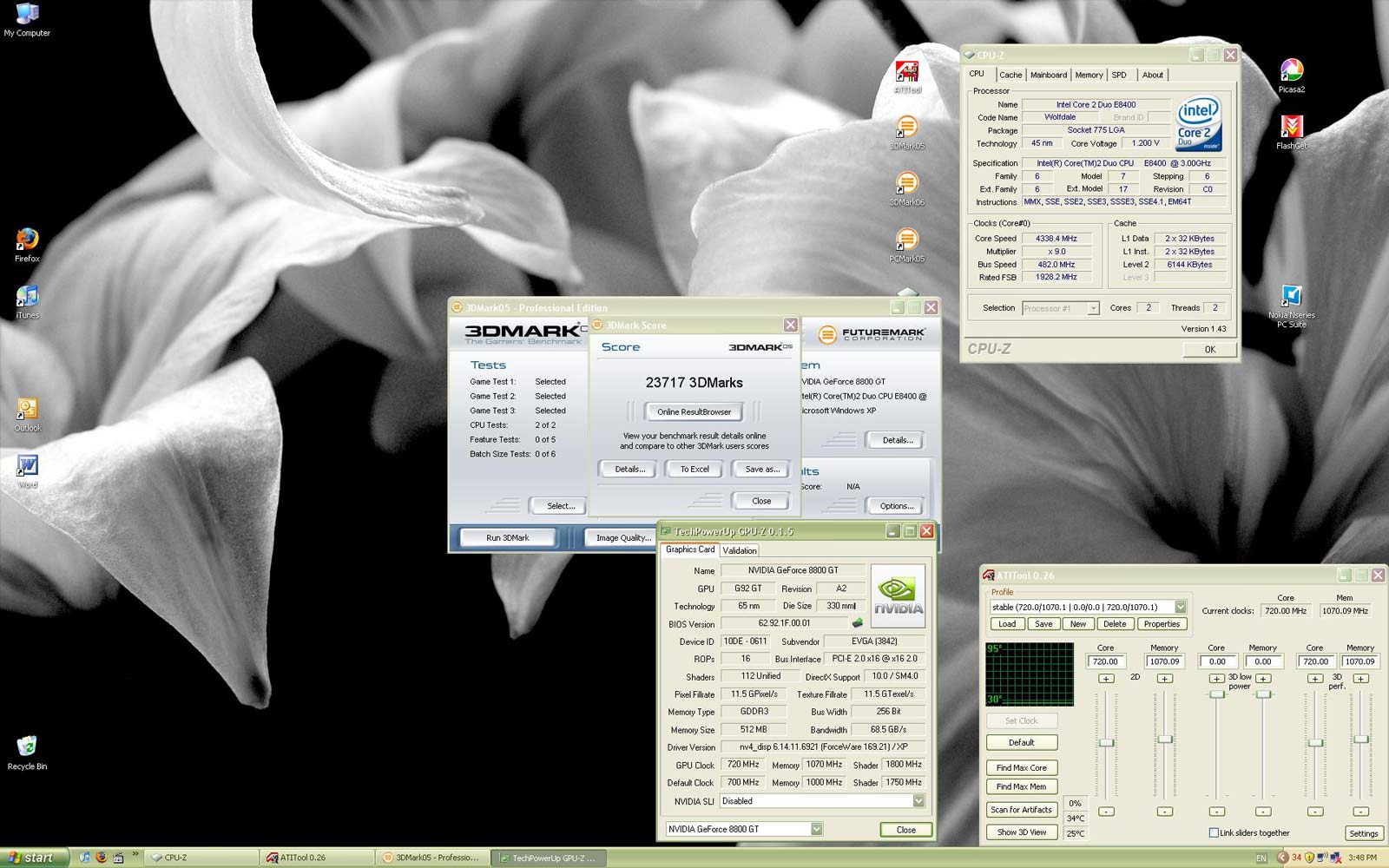
Task: Switch to the 3DMark05 taskbar button
Action: pyautogui.click(x=433, y=858)
